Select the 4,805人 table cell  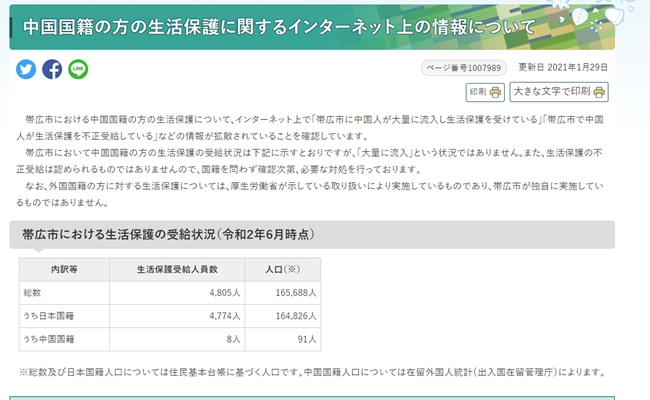(x=219, y=293)
